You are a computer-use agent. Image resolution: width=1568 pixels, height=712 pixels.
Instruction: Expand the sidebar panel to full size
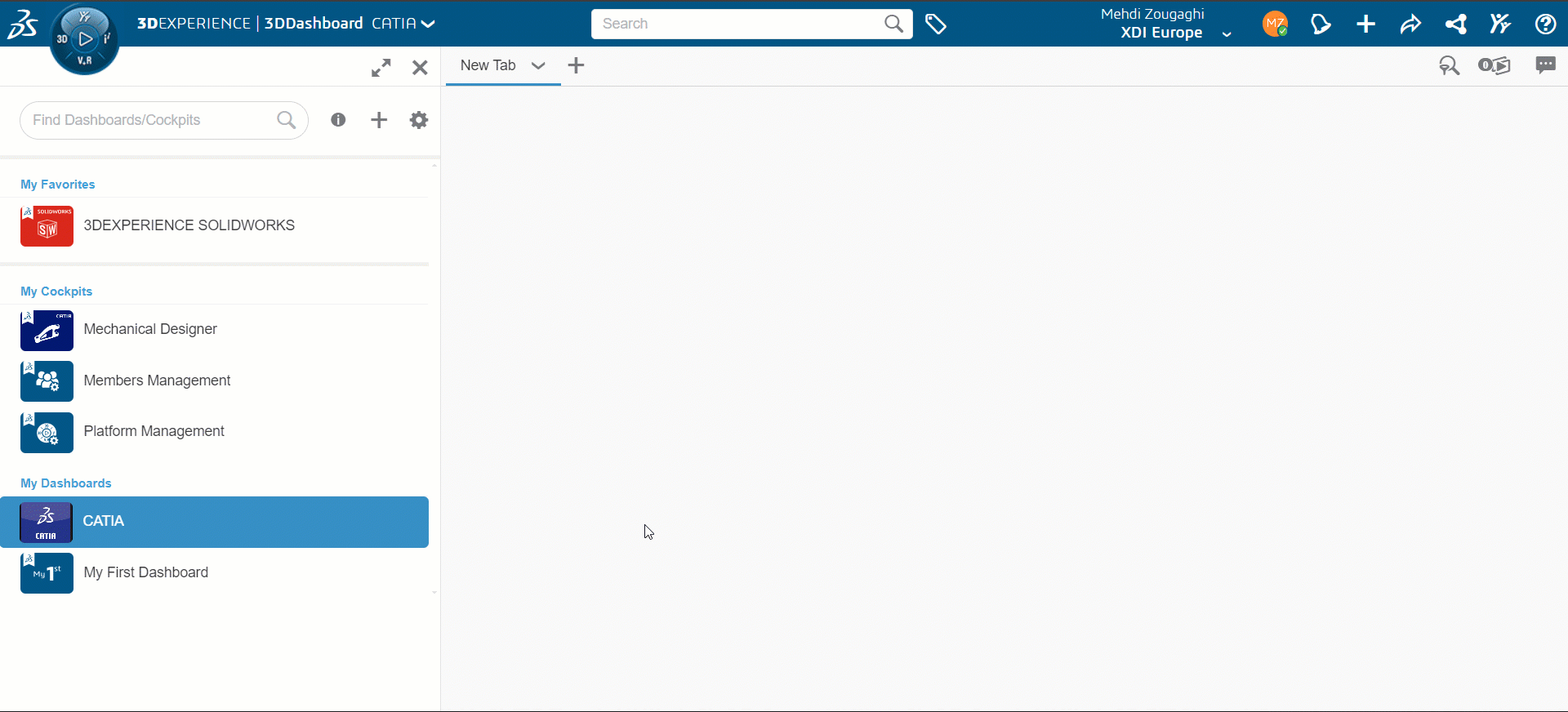381,68
